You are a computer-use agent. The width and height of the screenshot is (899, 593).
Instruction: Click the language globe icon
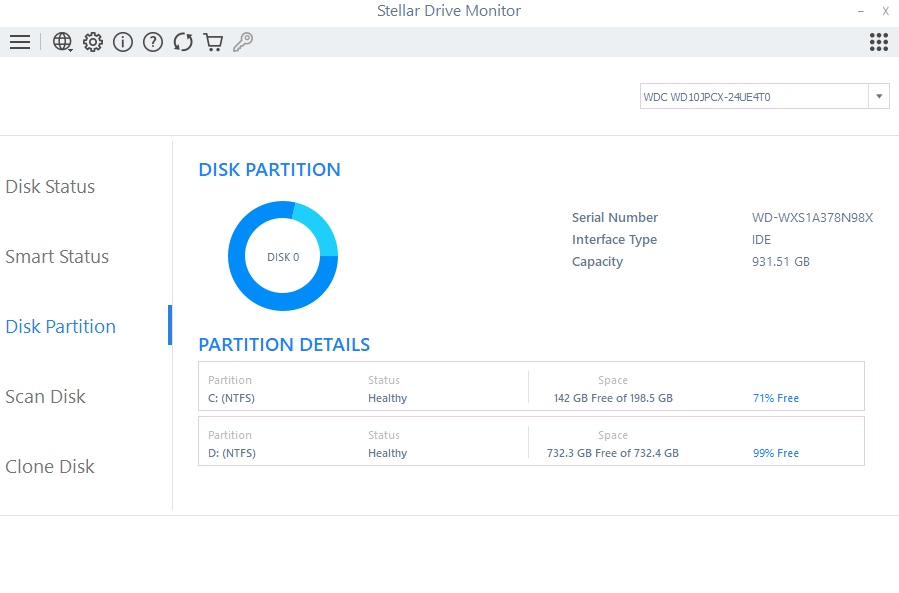[62, 42]
